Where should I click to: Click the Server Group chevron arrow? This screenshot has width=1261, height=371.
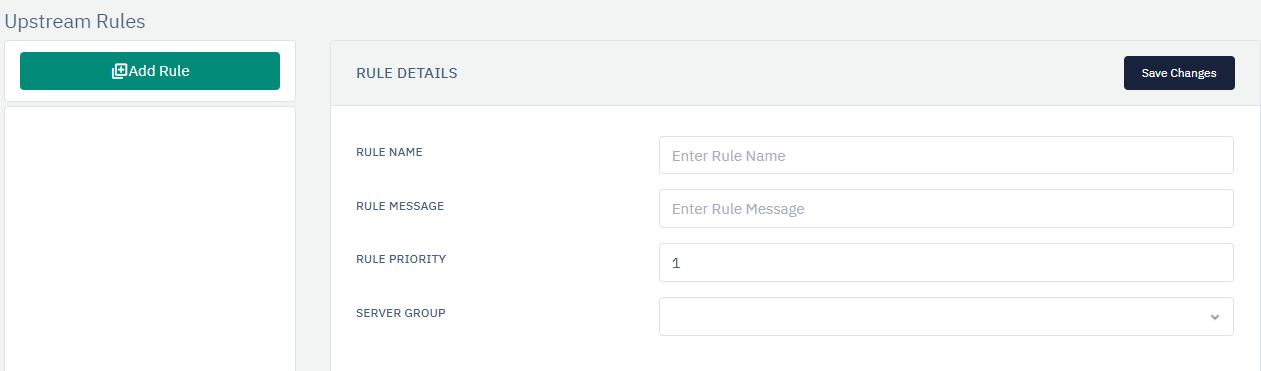(x=1214, y=317)
